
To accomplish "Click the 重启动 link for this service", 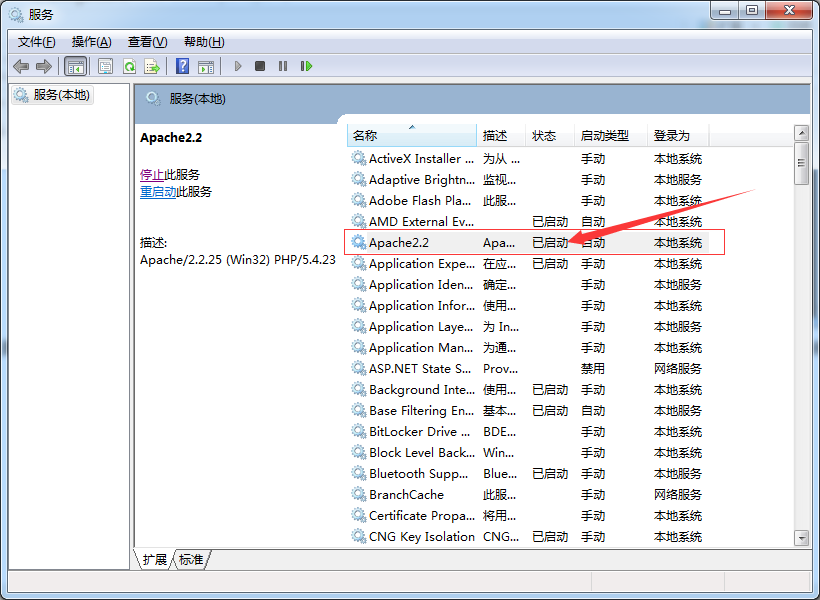I will [158, 192].
